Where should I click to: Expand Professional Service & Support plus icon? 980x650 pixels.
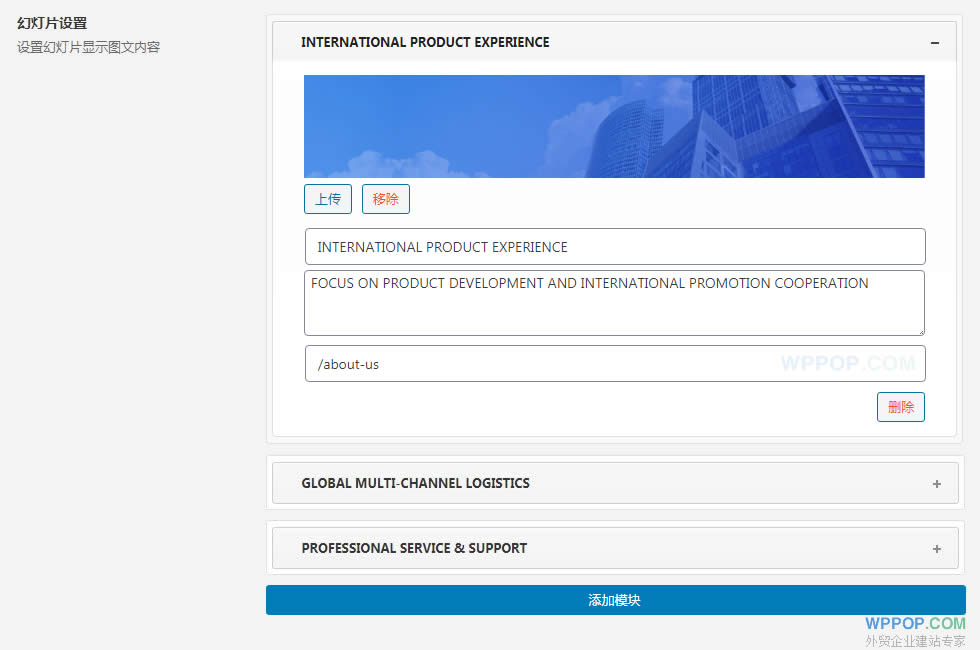(x=936, y=549)
